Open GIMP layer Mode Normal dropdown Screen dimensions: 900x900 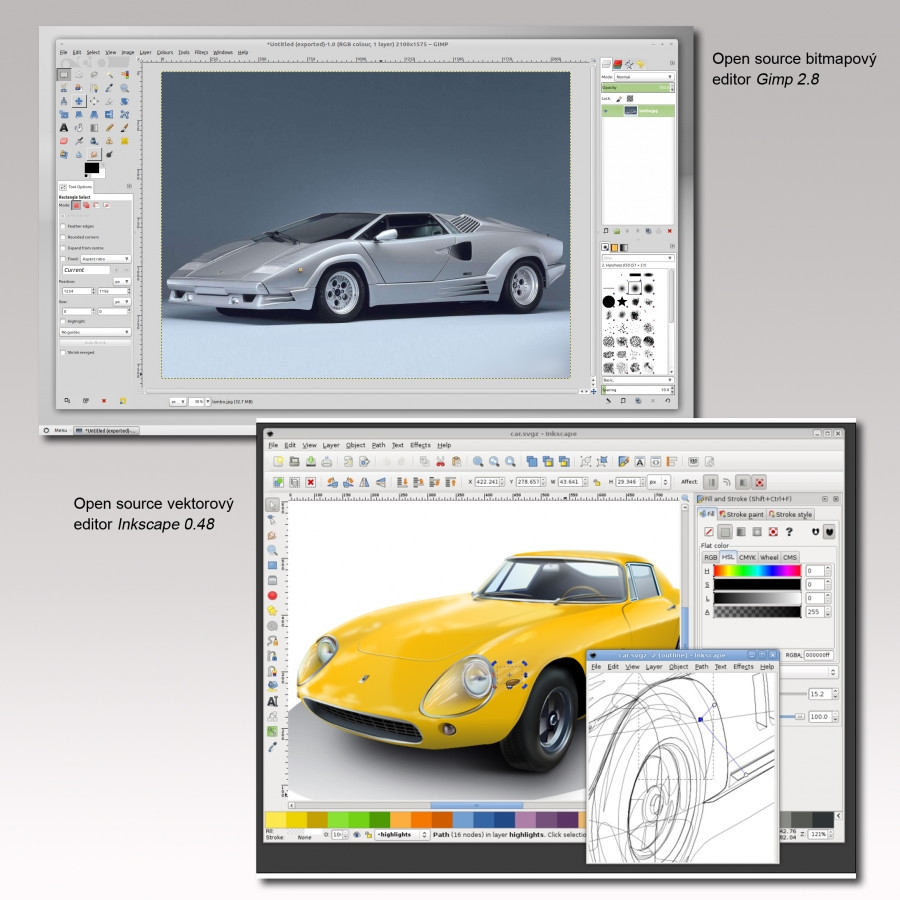point(643,77)
